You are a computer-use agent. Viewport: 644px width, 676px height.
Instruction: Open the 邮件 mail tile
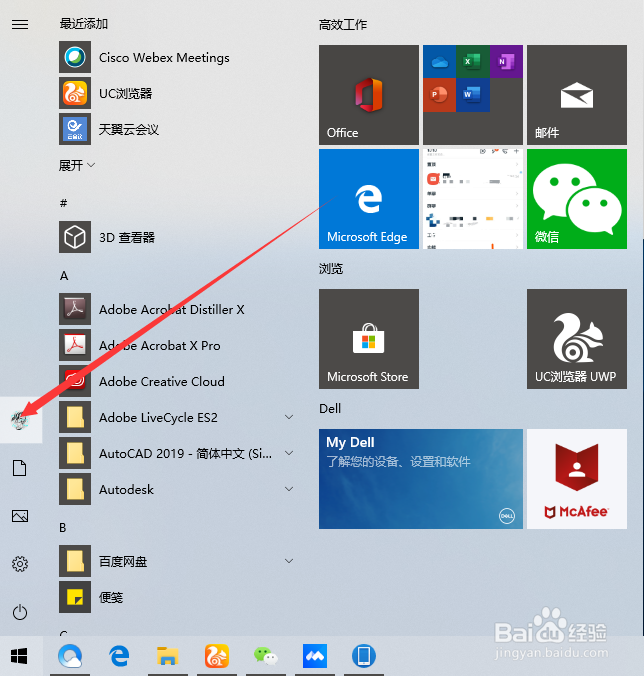pos(577,95)
